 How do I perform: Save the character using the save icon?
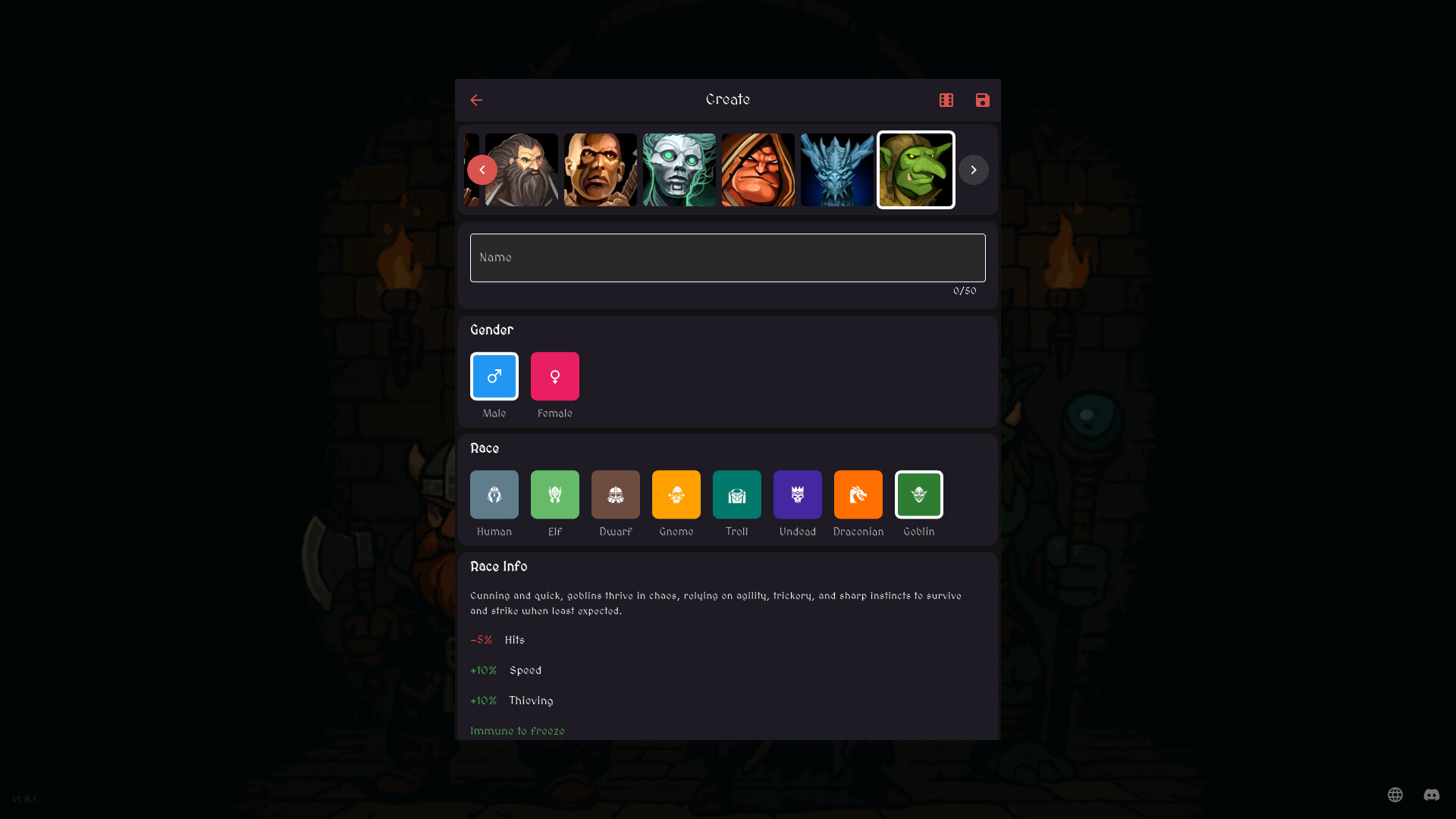coord(982,99)
